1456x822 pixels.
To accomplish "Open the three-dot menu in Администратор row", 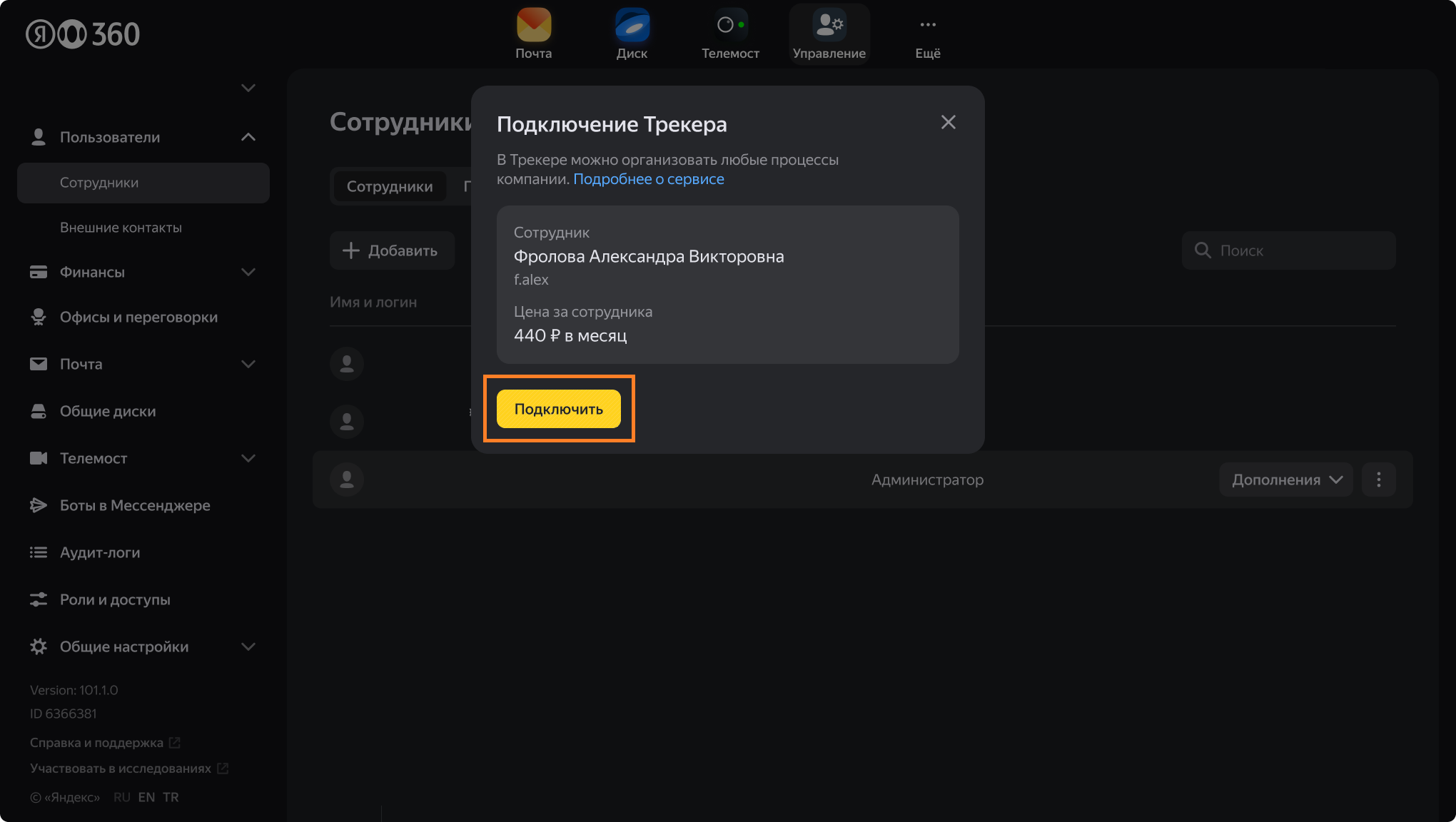I will click(1379, 479).
